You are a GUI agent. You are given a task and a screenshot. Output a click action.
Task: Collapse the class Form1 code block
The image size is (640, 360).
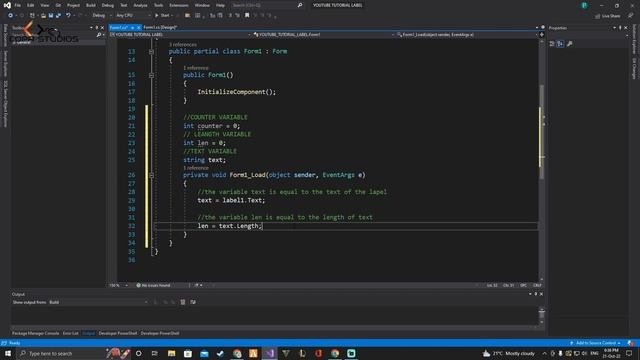point(151,51)
